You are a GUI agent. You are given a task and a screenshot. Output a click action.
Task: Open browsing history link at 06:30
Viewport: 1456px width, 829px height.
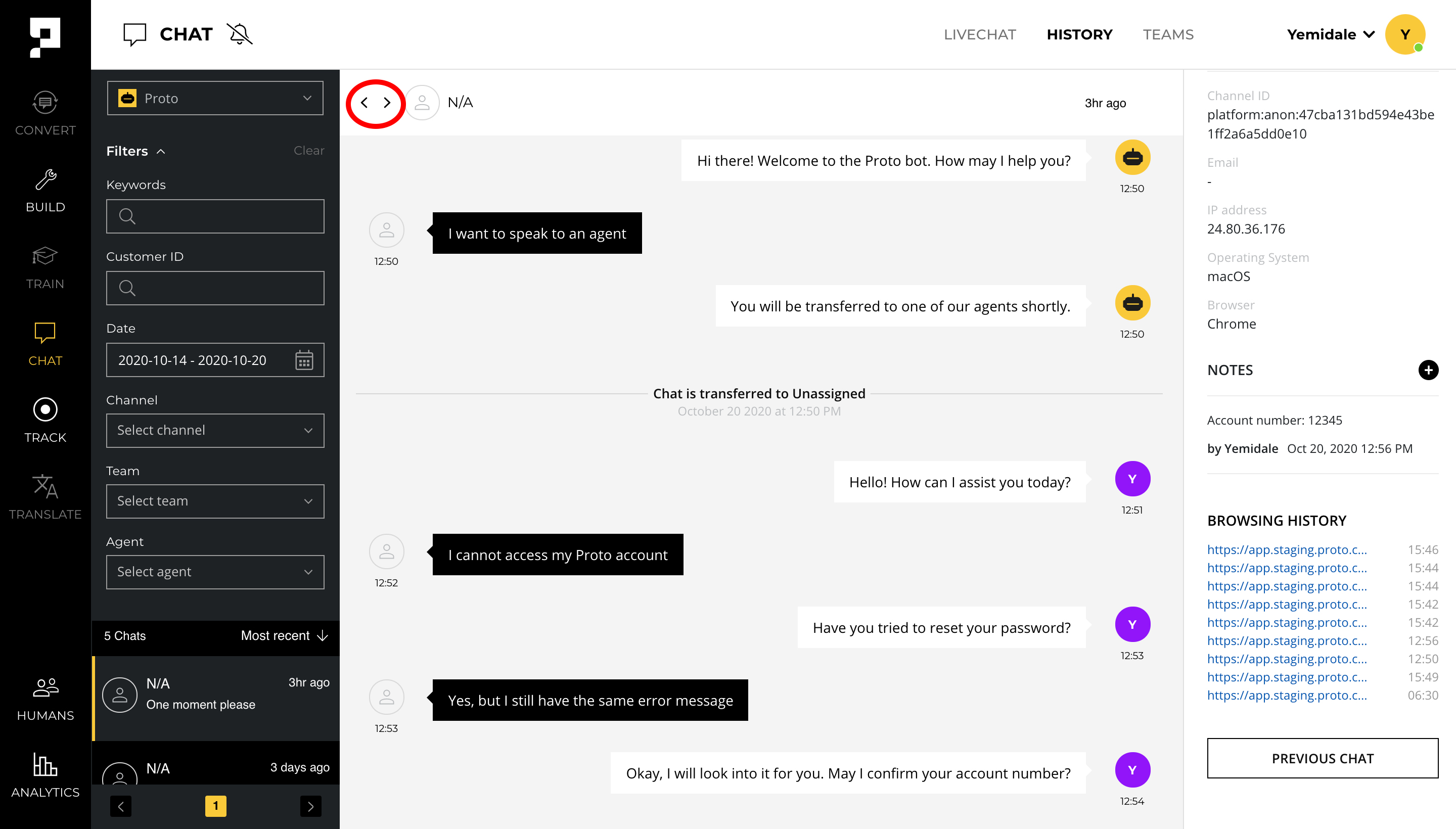pyautogui.click(x=1287, y=695)
